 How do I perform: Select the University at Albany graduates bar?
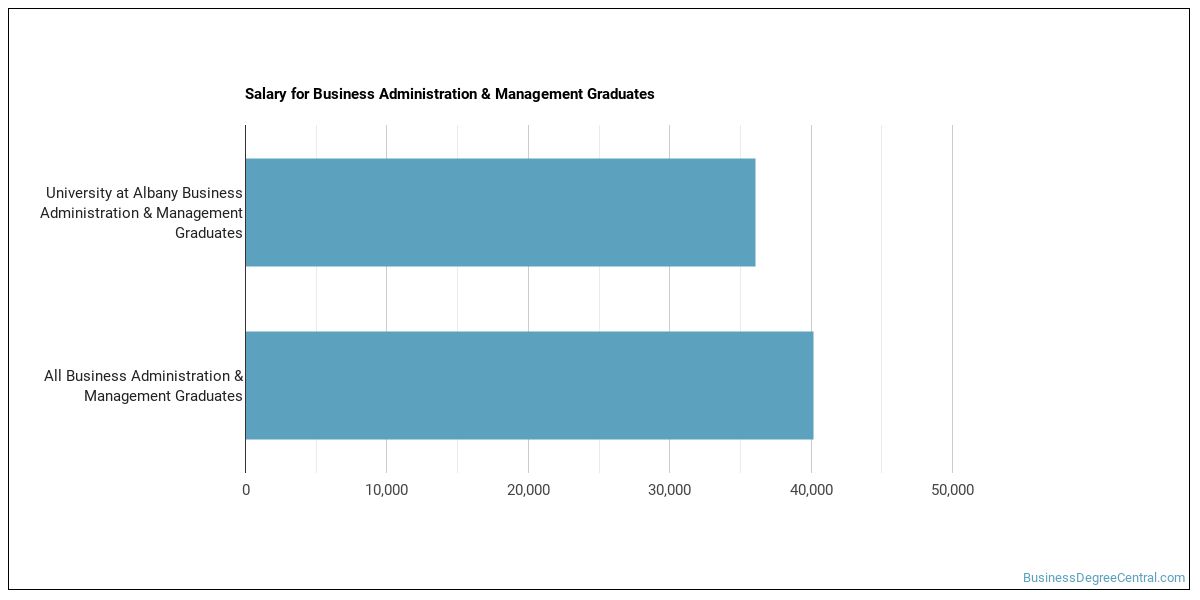pos(500,212)
